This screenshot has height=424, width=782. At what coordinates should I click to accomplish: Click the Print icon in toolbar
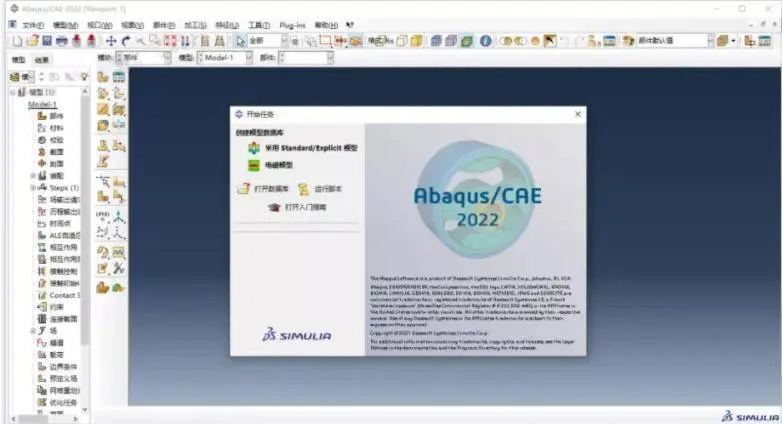(61, 41)
